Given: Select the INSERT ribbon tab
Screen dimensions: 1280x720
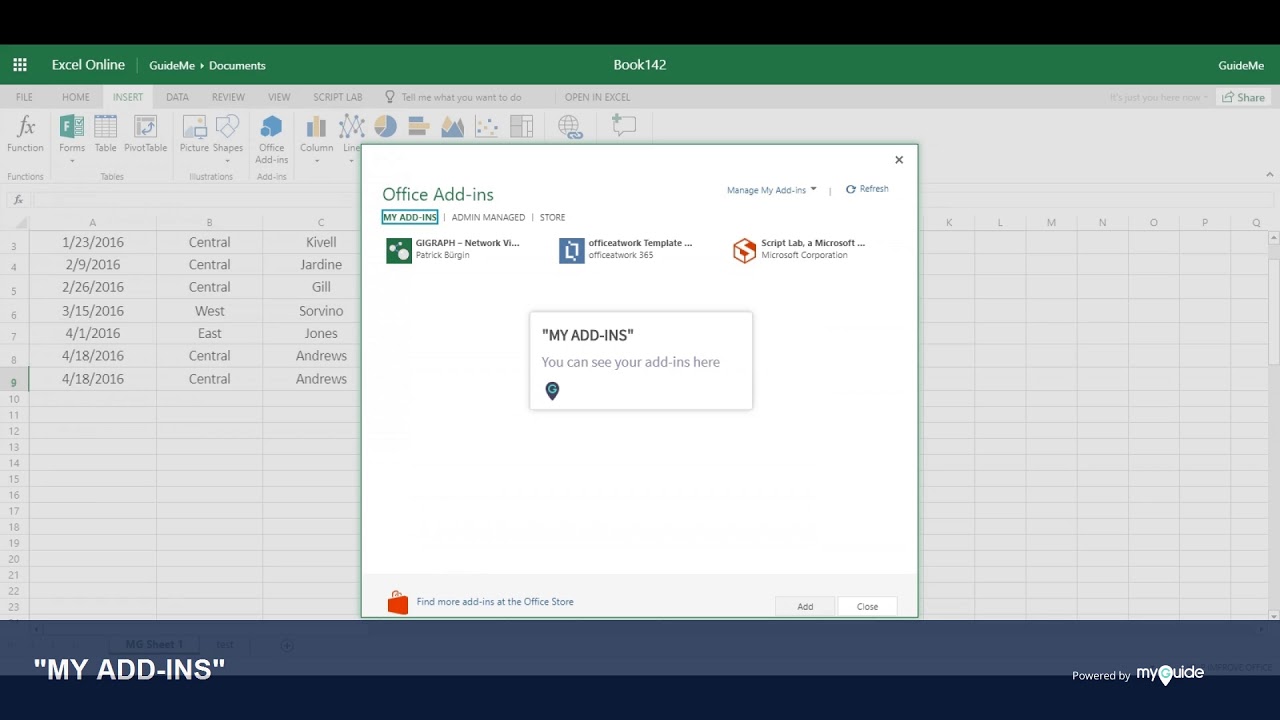Looking at the screenshot, I should (128, 97).
